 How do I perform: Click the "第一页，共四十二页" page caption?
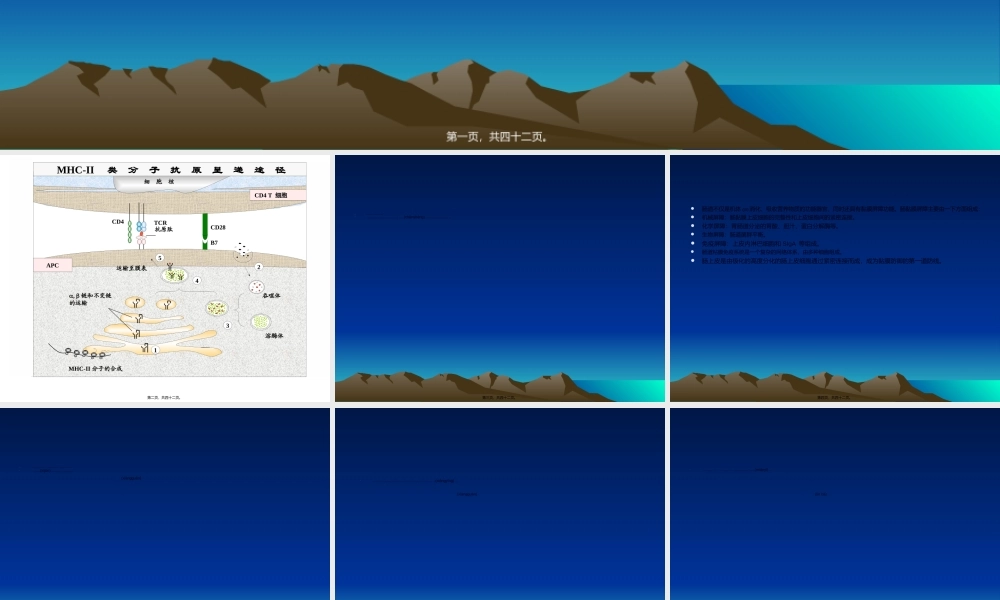[x=497, y=137]
